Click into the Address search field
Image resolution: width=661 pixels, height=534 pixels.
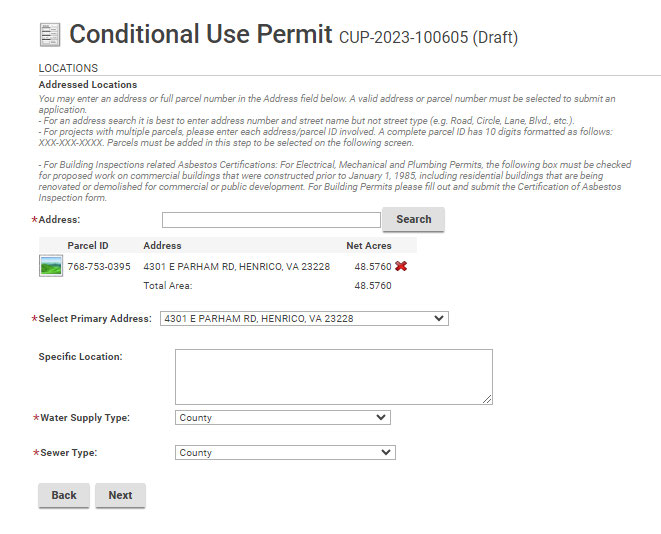coord(271,220)
